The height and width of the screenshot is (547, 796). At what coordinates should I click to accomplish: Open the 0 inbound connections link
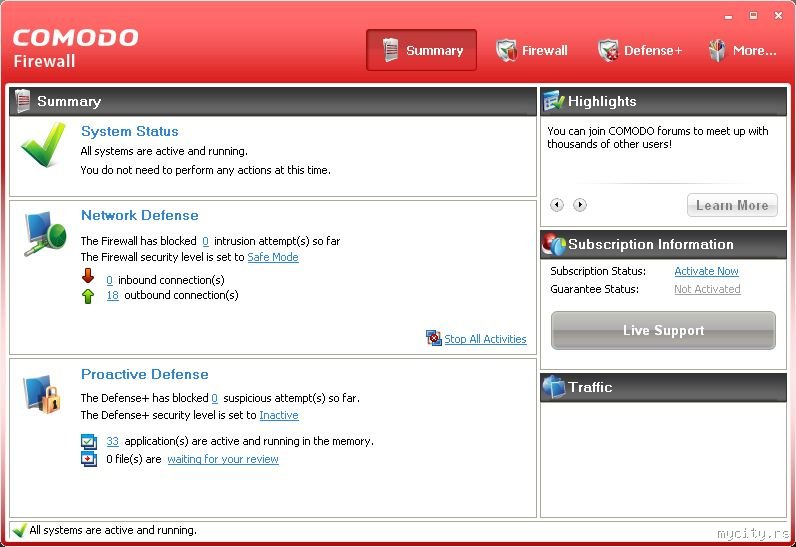click(x=109, y=280)
